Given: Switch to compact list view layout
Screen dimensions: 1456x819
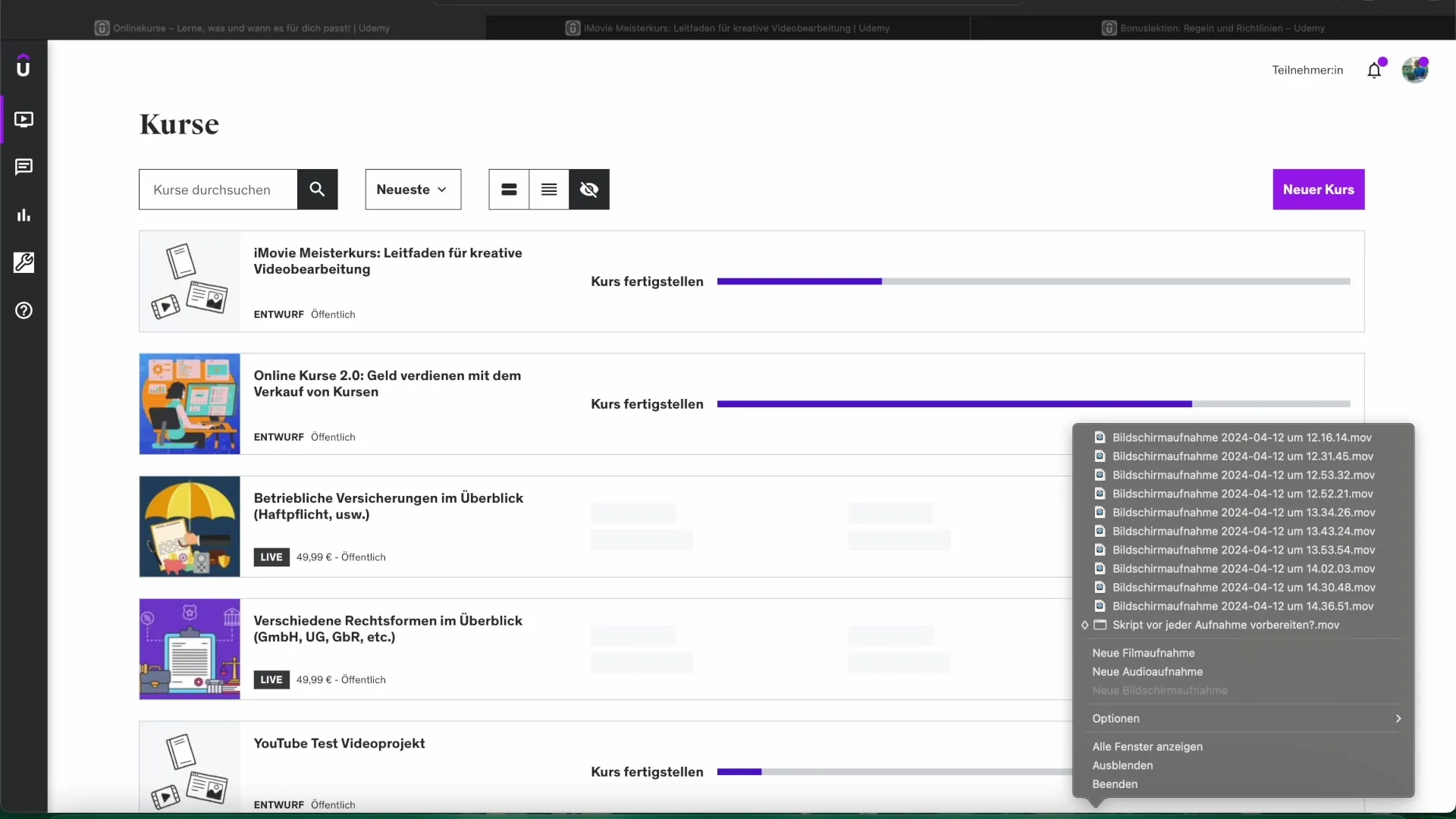Looking at the screenshot, I should (549, 189).
